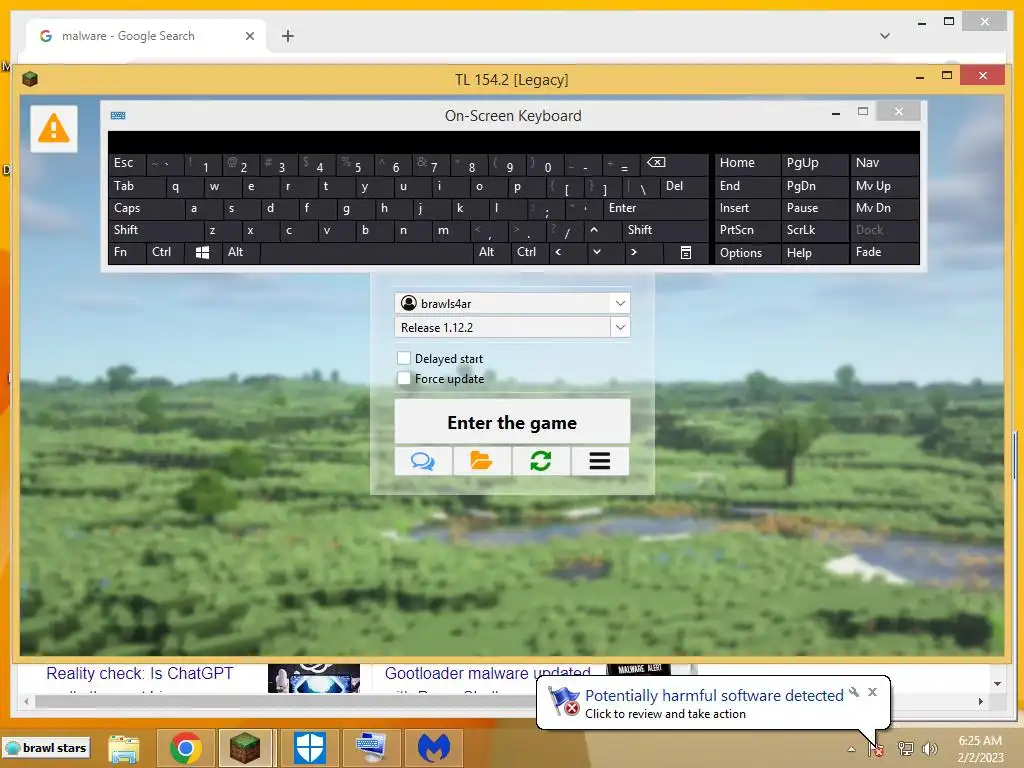
Task: Enable the Delayed start checkbox
Action: pos(404,358)
